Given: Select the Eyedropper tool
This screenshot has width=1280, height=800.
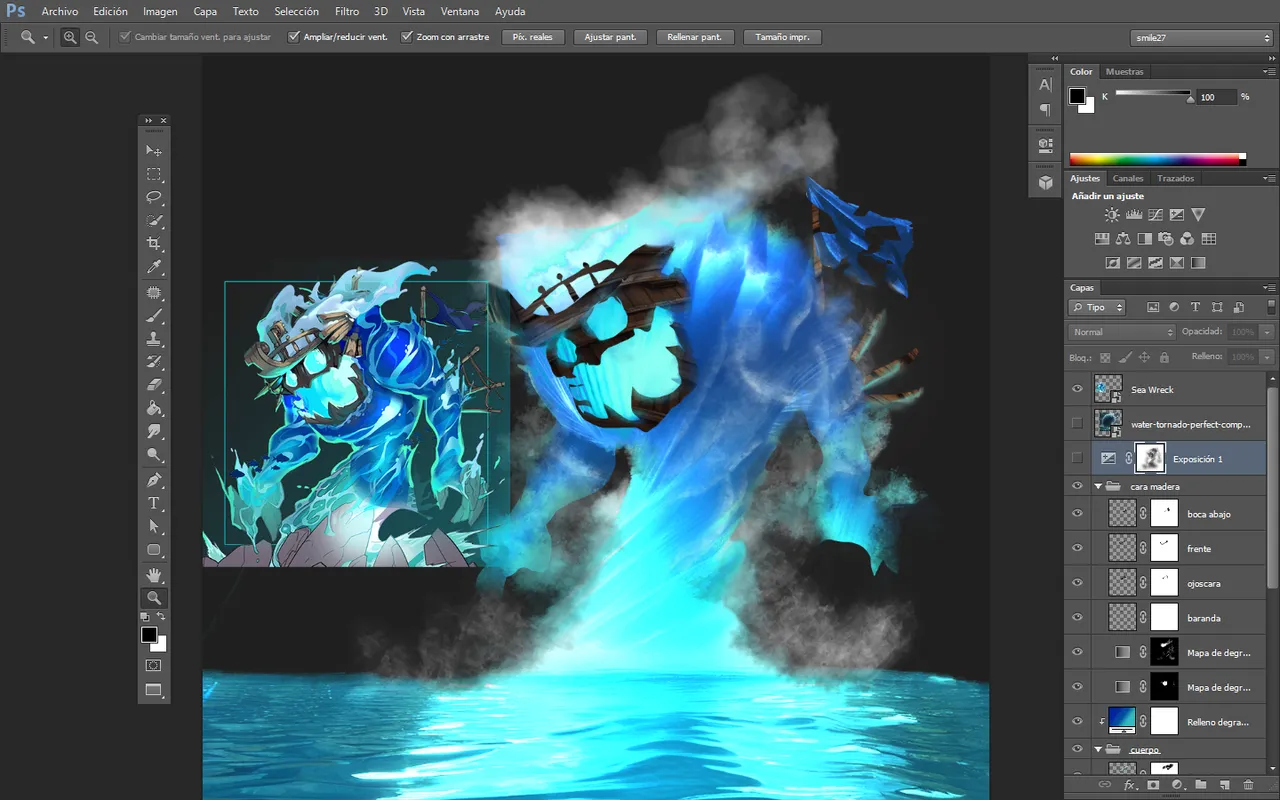Looking at the screenshot, I should click(x=154, y=267).
